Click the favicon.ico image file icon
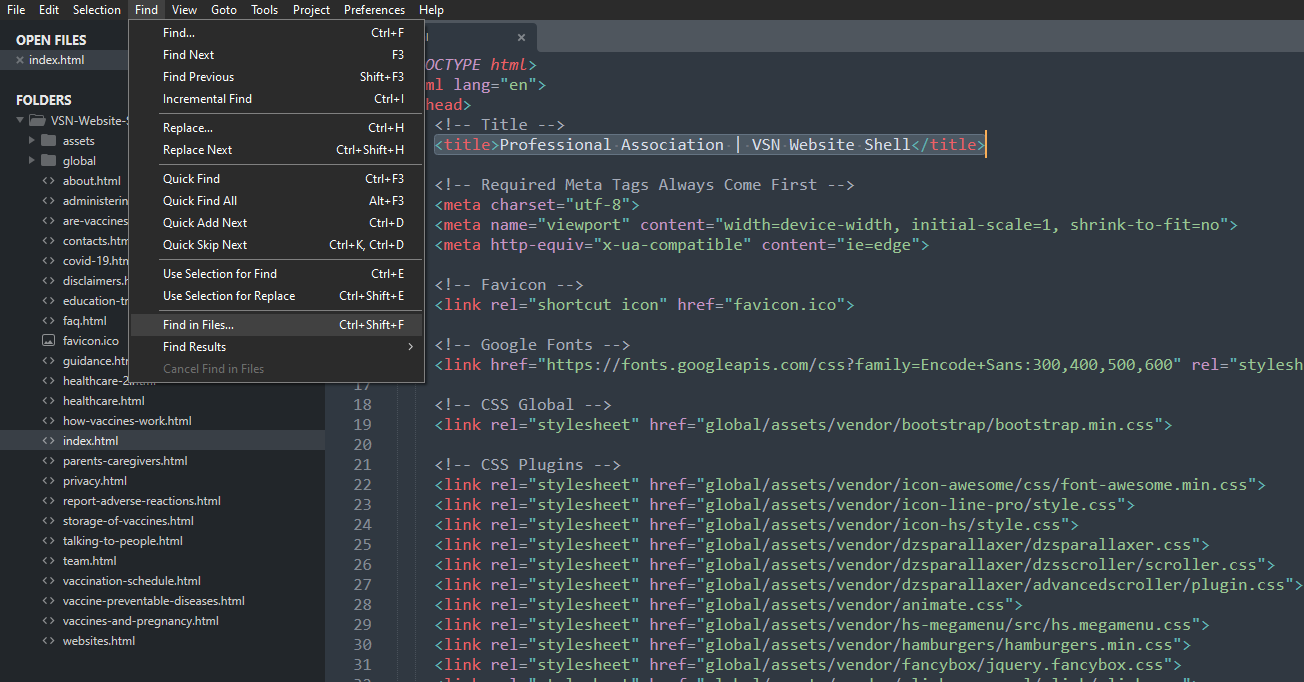1304x682 pixels. [x=48, y=341]
